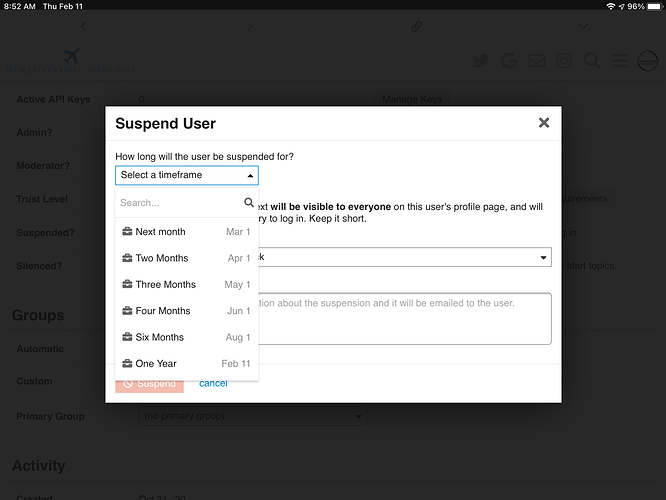The image size is (666, 500).
Task: Click briefcase icon beside Three Months
Action: 127,284
